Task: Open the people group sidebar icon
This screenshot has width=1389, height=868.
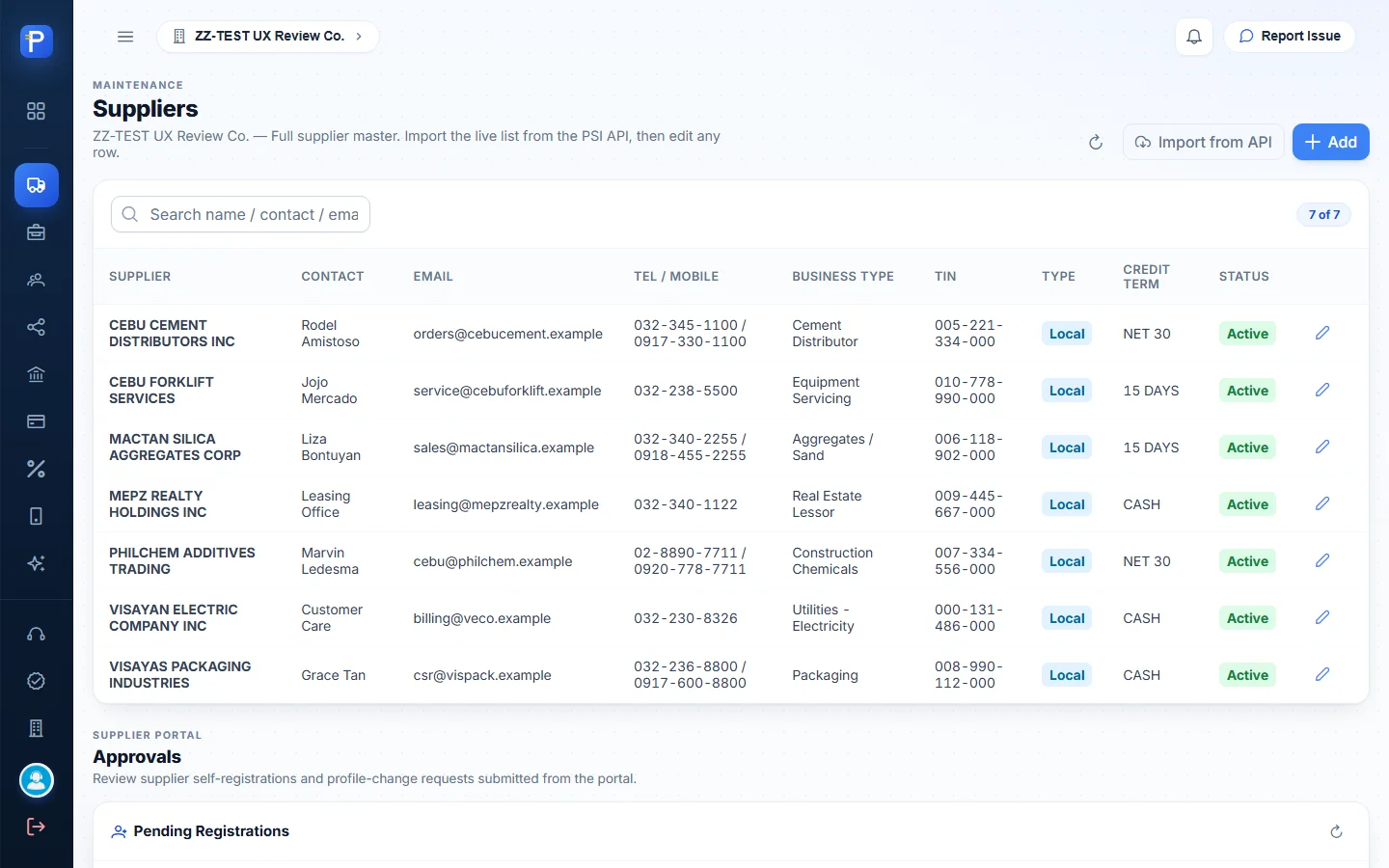Action: 36,280
